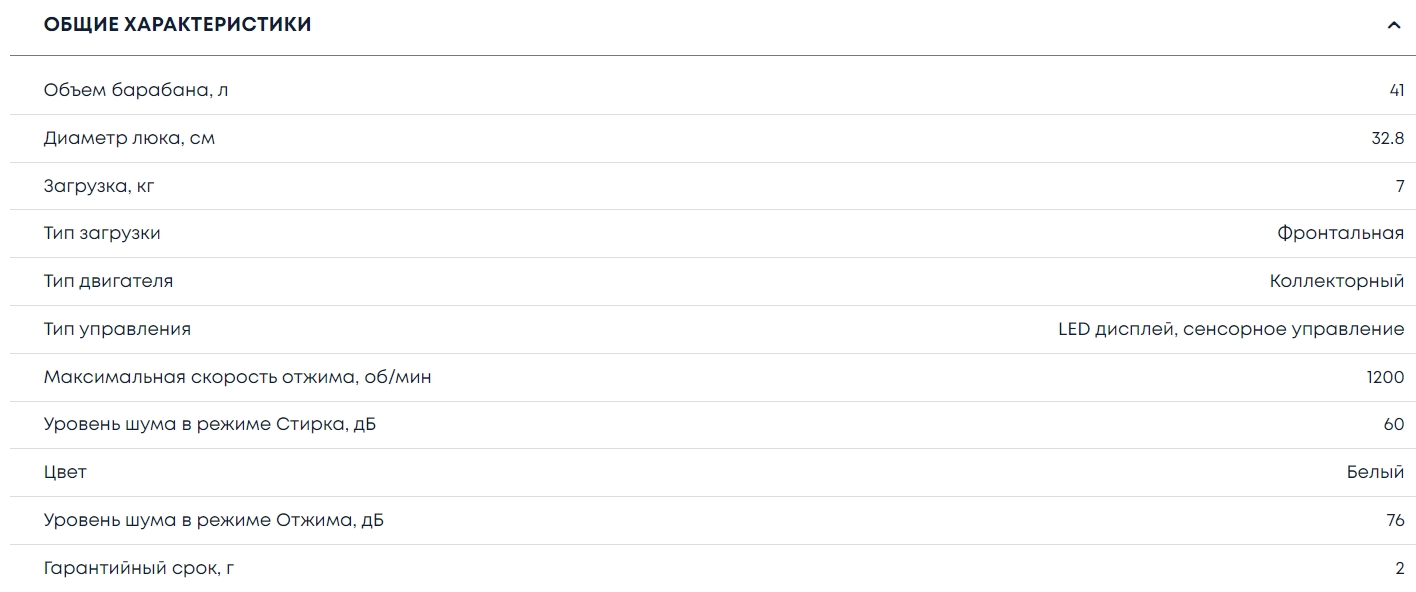Click the Объем барабана, л label
Image resolution: width=1416 pixels, height=592 pixels.
136,90
